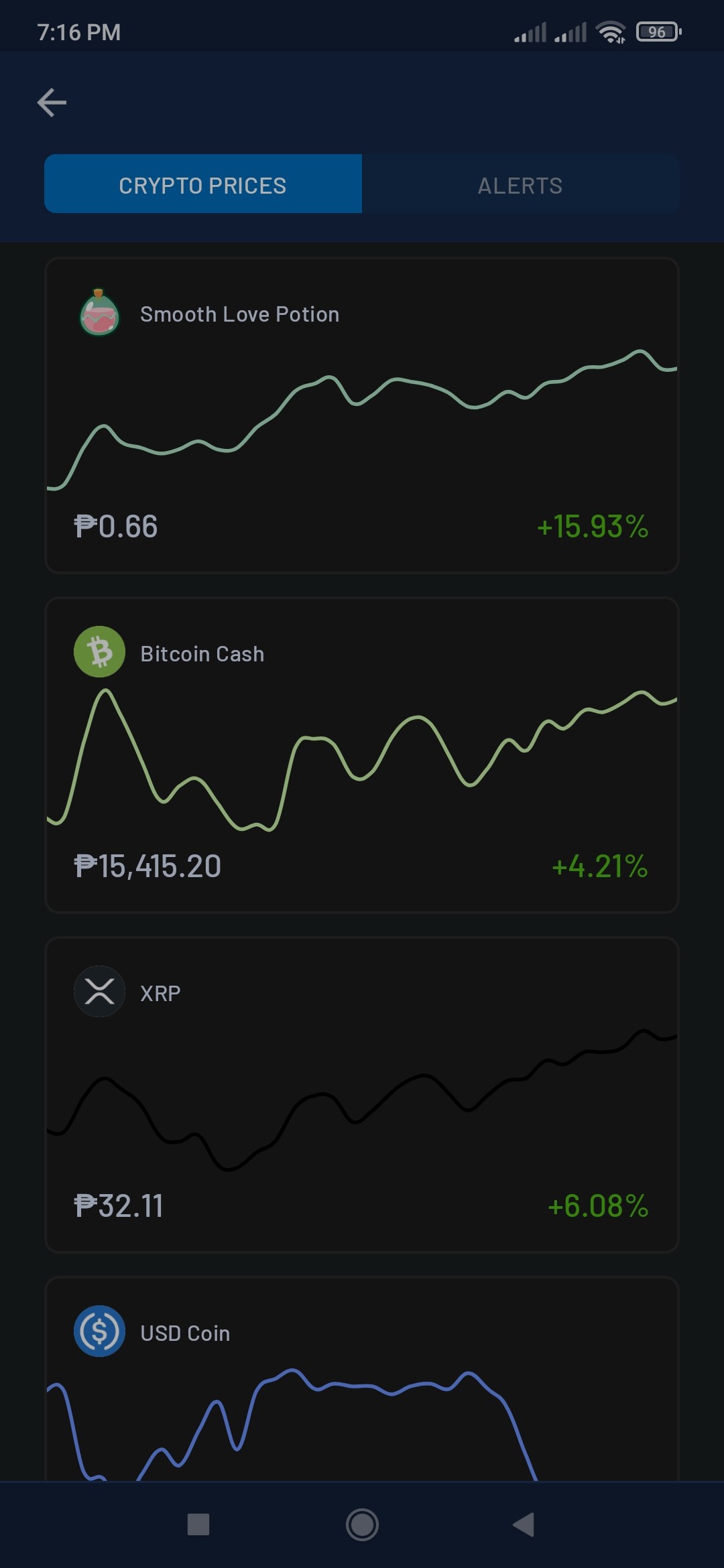Open the USD Coin price chart

[362, 1425]
